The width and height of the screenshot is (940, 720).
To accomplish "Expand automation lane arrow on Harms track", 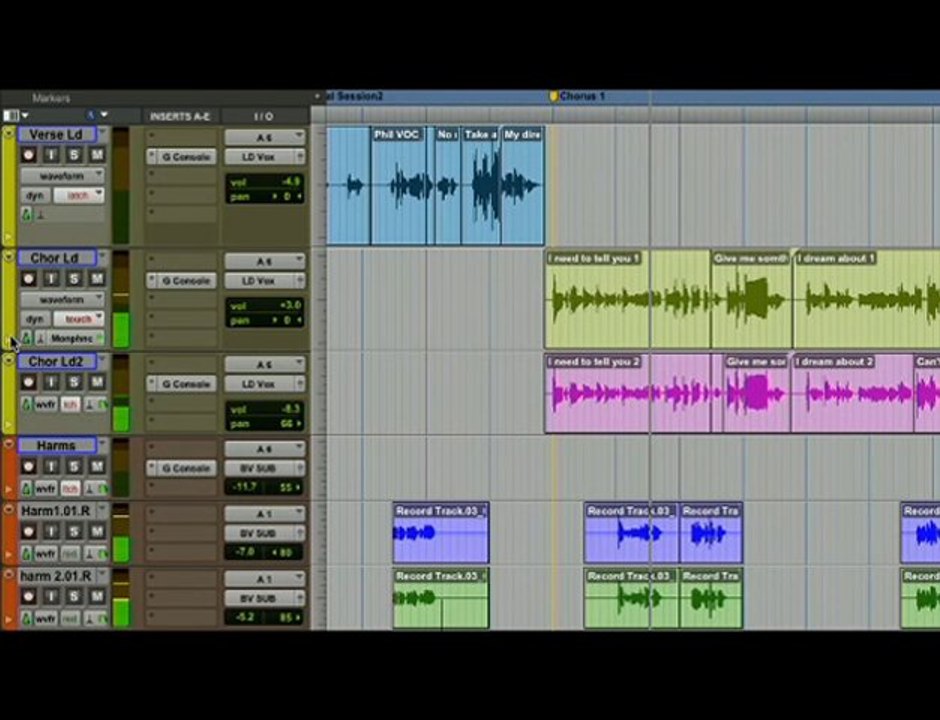I will click(x=8, y=490).
